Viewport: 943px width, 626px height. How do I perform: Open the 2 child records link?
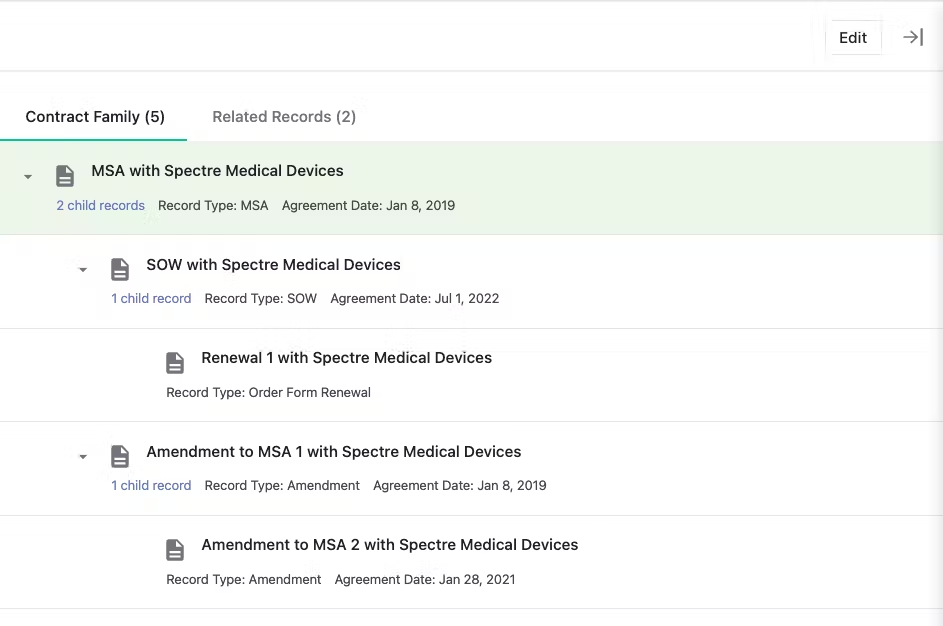point(100,206)
